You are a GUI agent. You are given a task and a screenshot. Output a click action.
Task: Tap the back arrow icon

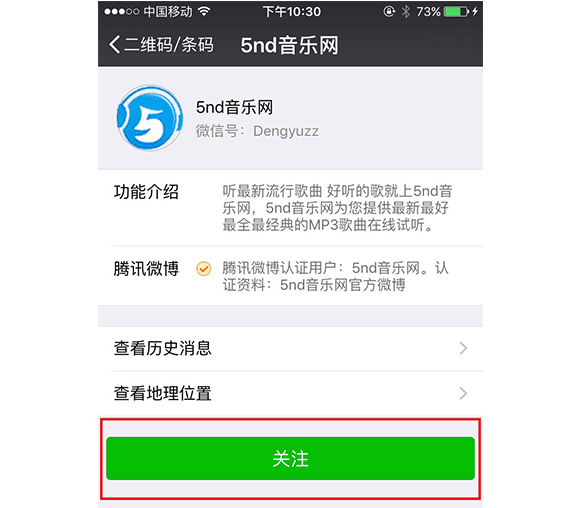point(114,45)
